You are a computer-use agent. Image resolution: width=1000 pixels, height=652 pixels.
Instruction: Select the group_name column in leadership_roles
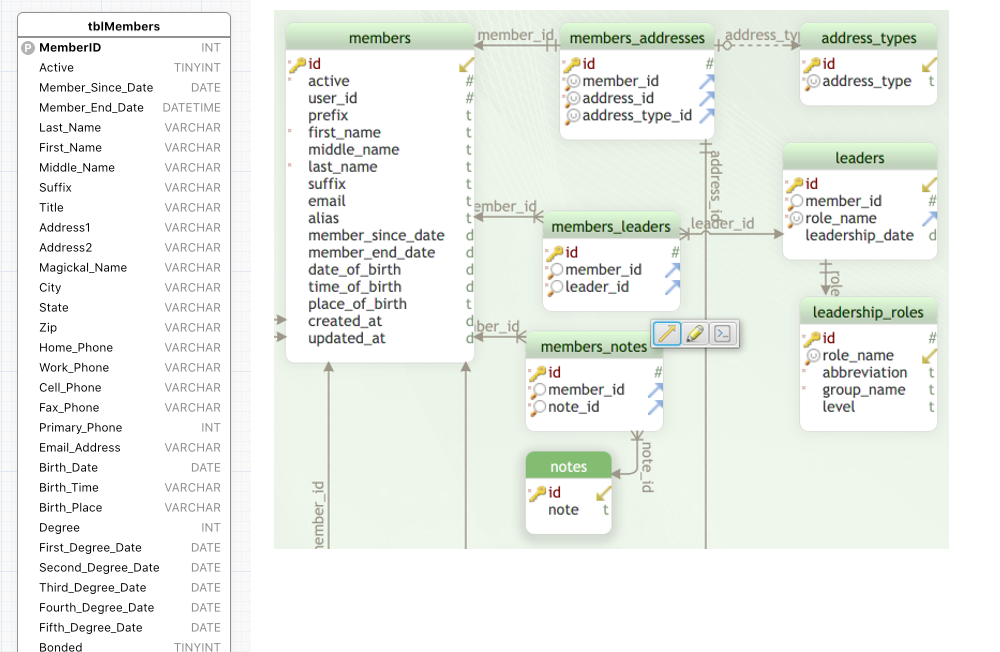click(x=868, y=390)
